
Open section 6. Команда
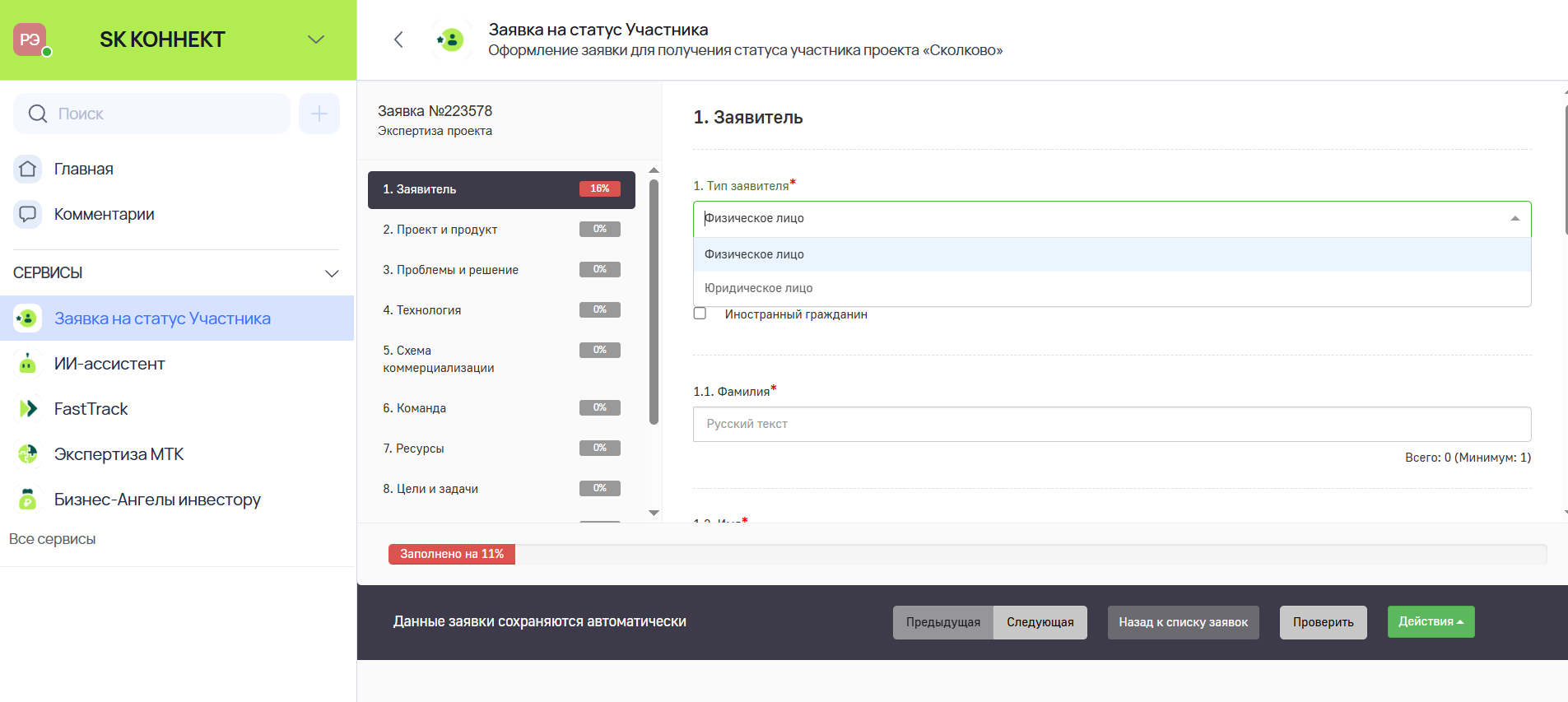click(501, 408)
